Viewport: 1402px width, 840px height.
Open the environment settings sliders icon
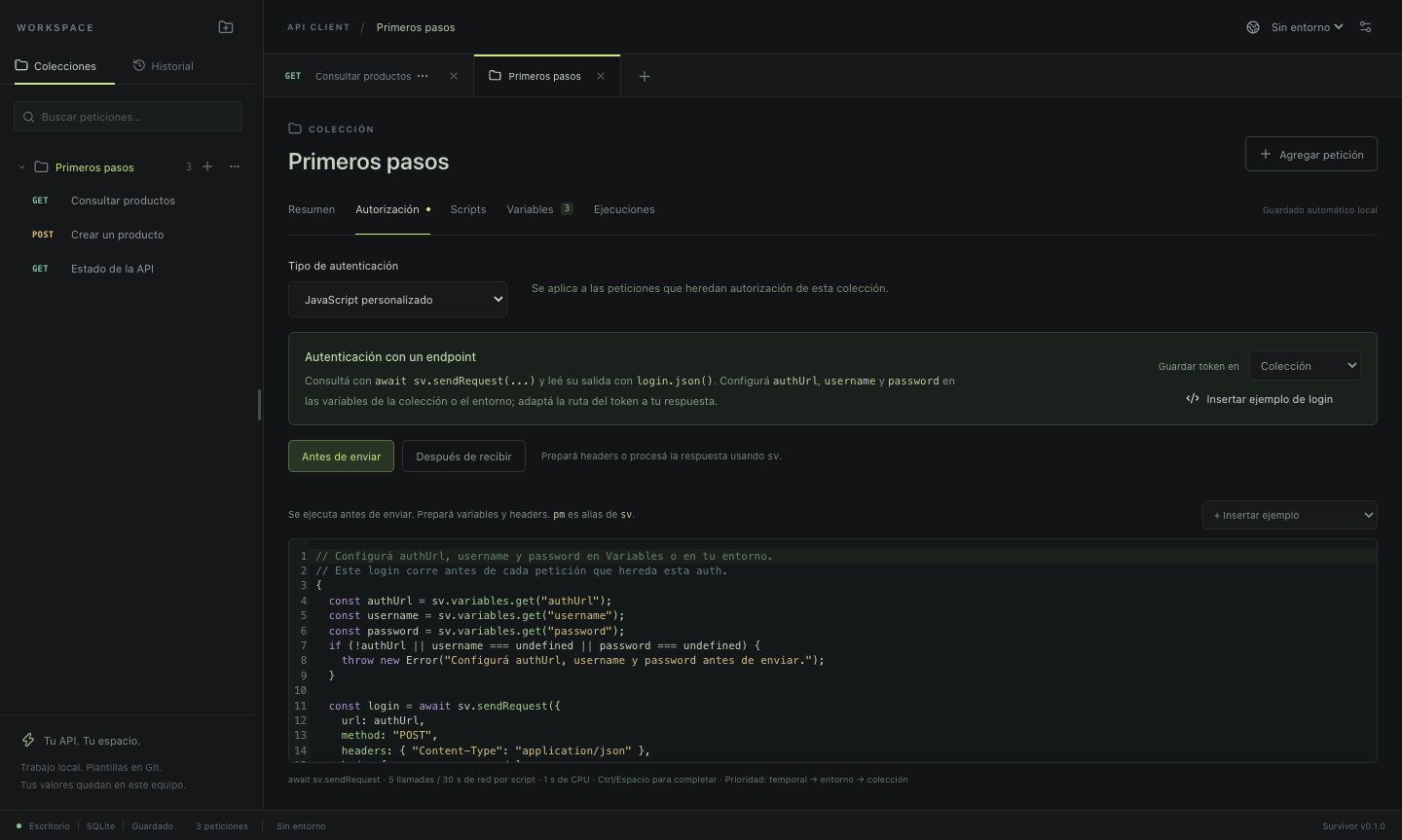tap(1365, 27)
